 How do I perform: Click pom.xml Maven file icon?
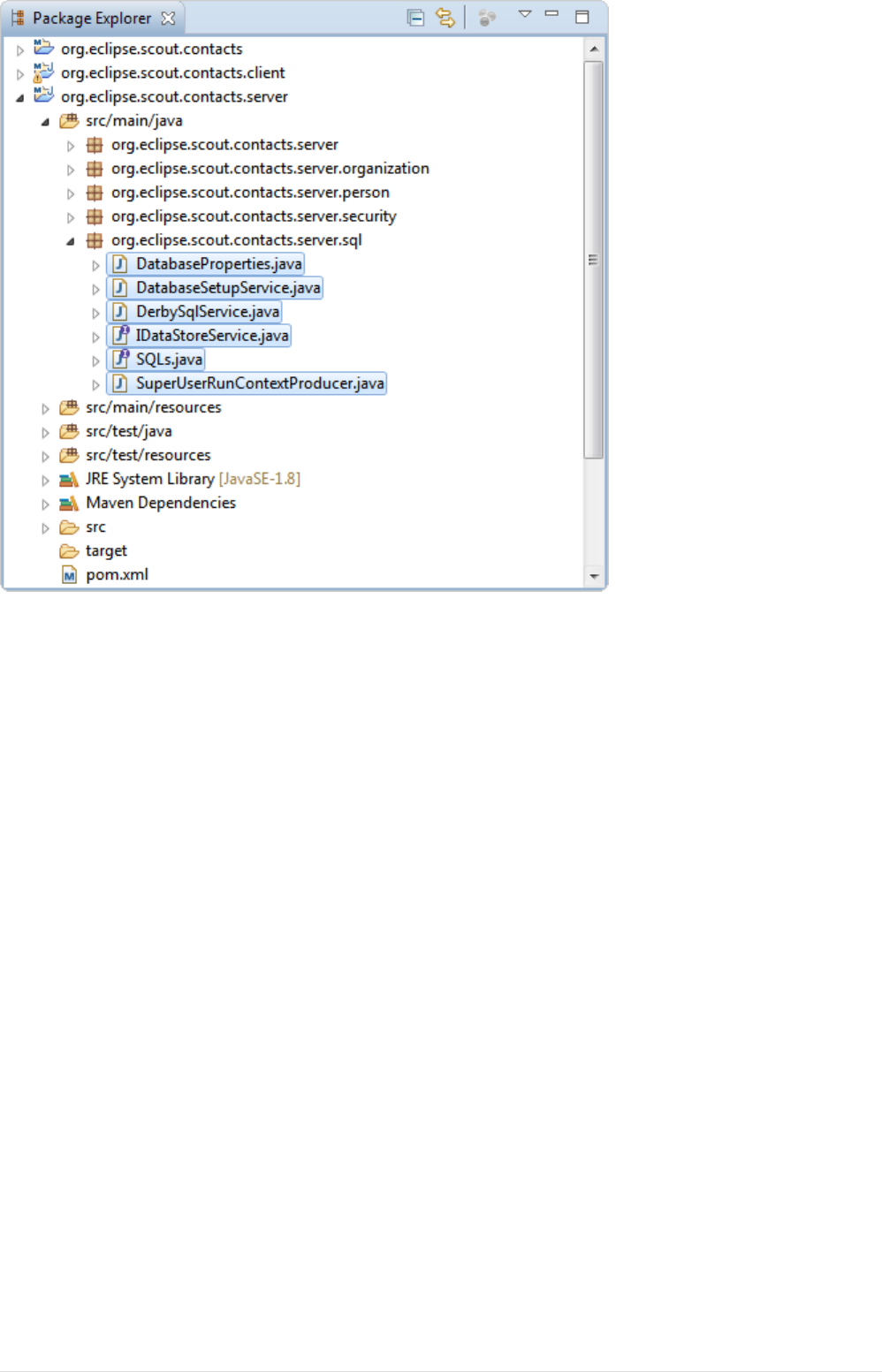(x=69, y=575)
